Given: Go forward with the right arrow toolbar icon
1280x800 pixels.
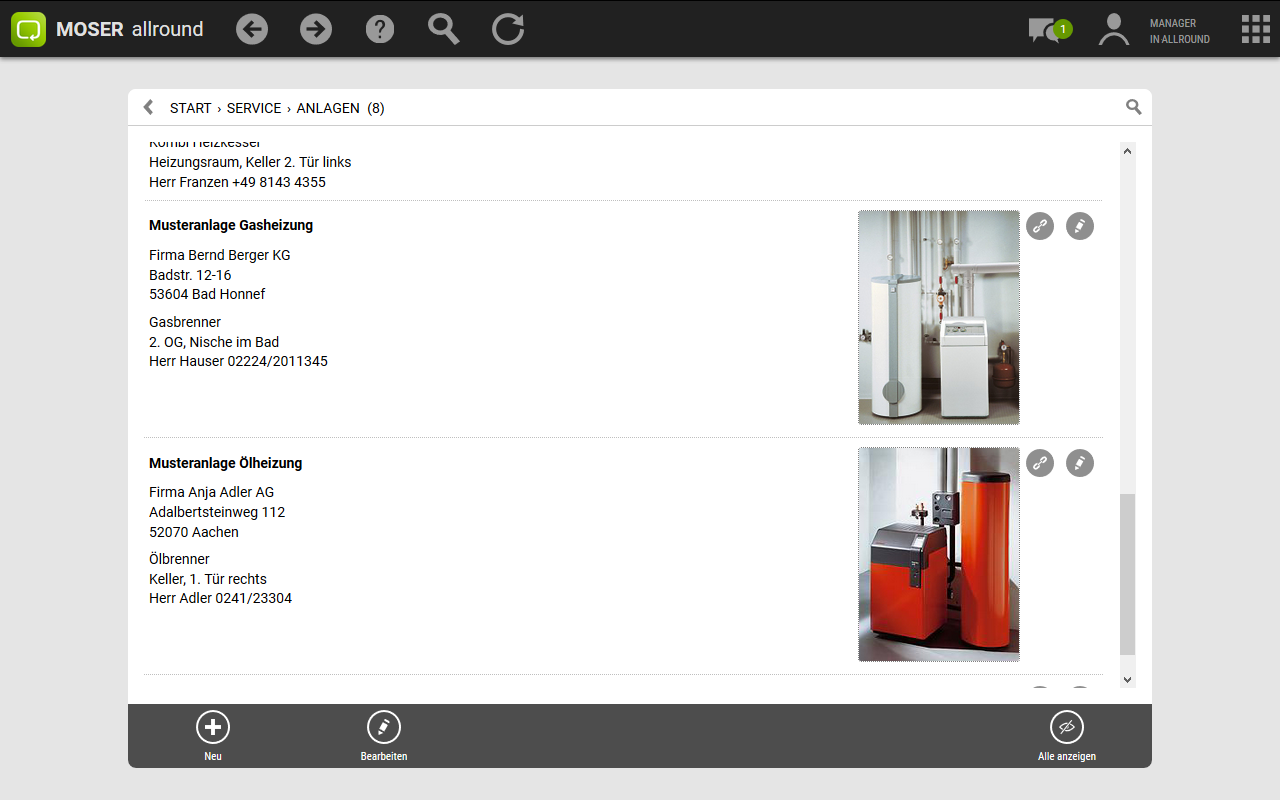Looking at the screenshot, I should pyautogui.click(x=316, y=29).
